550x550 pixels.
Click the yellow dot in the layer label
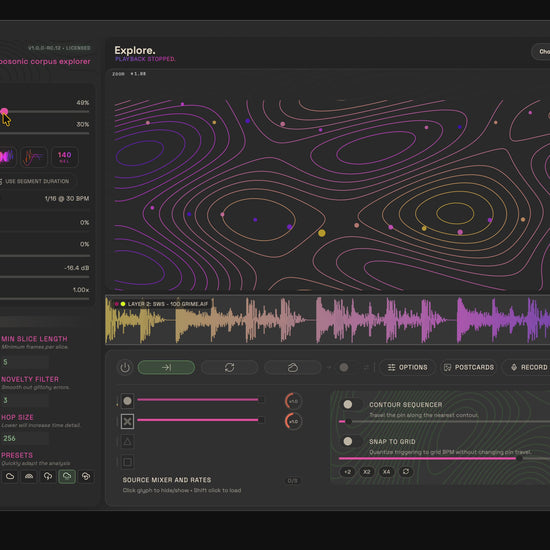coord(123,304)
